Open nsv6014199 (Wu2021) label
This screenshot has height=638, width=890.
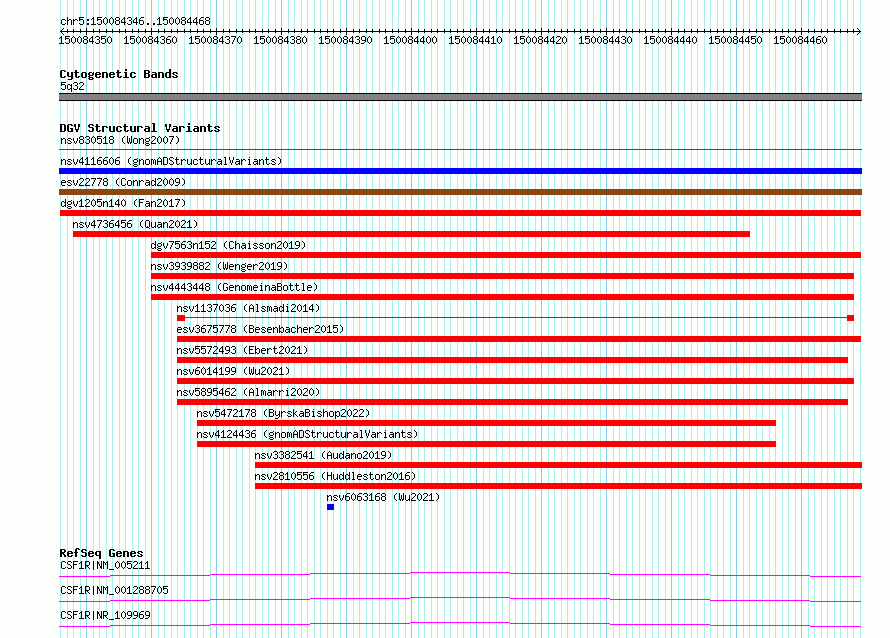point(233,371)
